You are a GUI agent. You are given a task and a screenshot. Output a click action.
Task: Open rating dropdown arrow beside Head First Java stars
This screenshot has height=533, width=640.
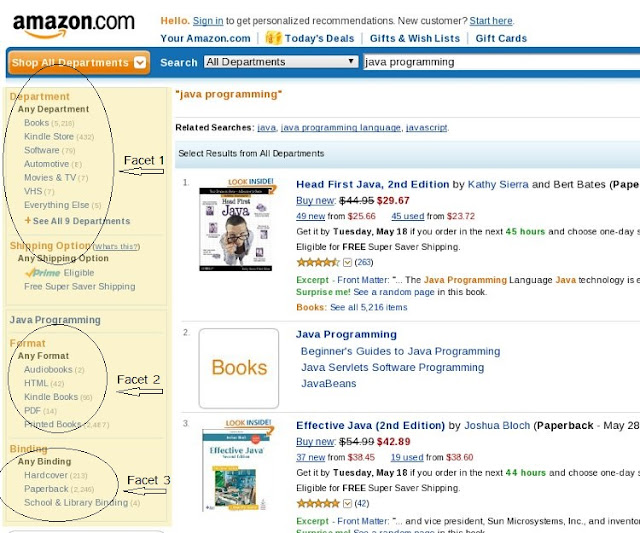click(347, 263)
